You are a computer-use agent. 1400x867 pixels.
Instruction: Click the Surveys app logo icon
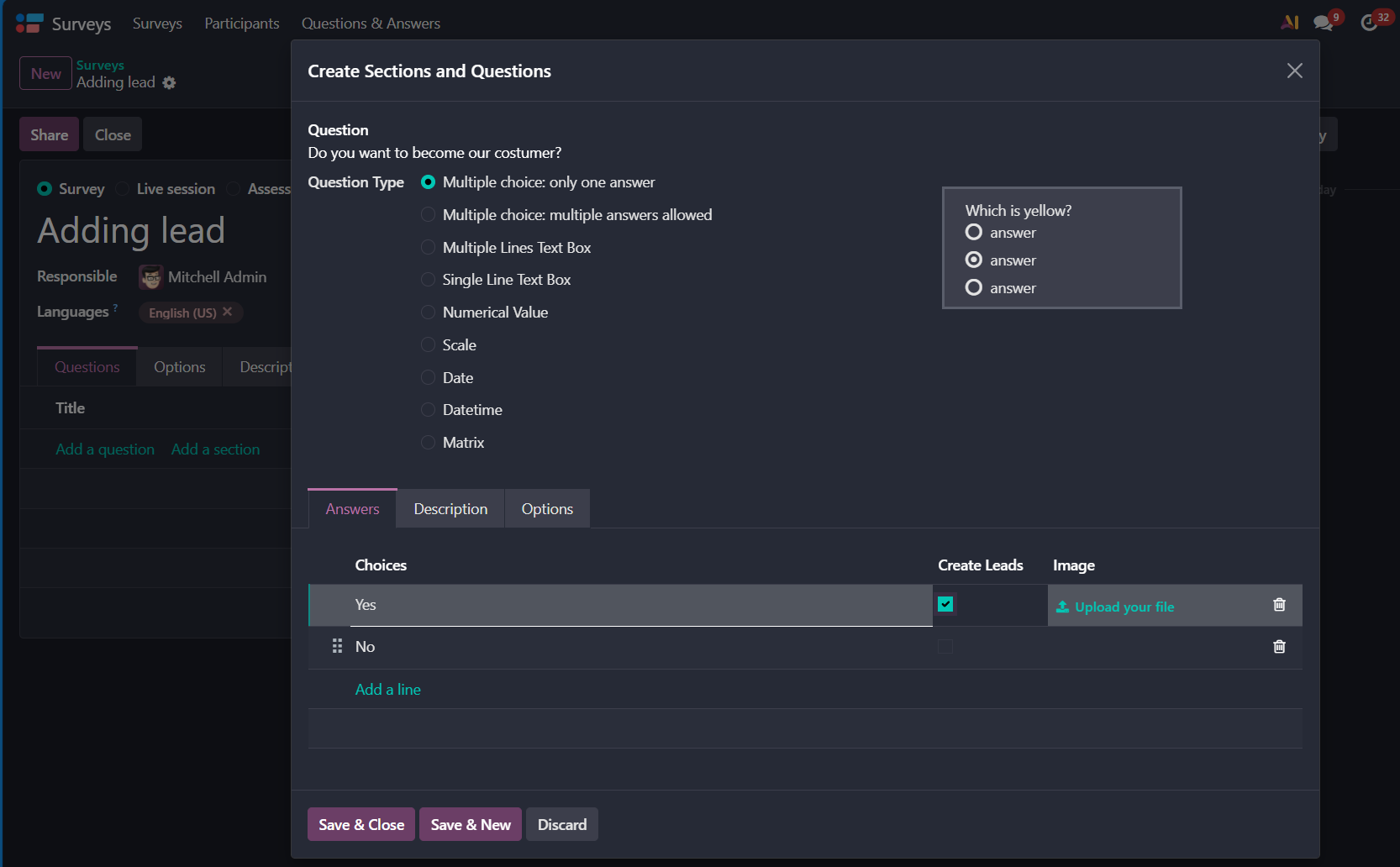click(x=29, y=23)
